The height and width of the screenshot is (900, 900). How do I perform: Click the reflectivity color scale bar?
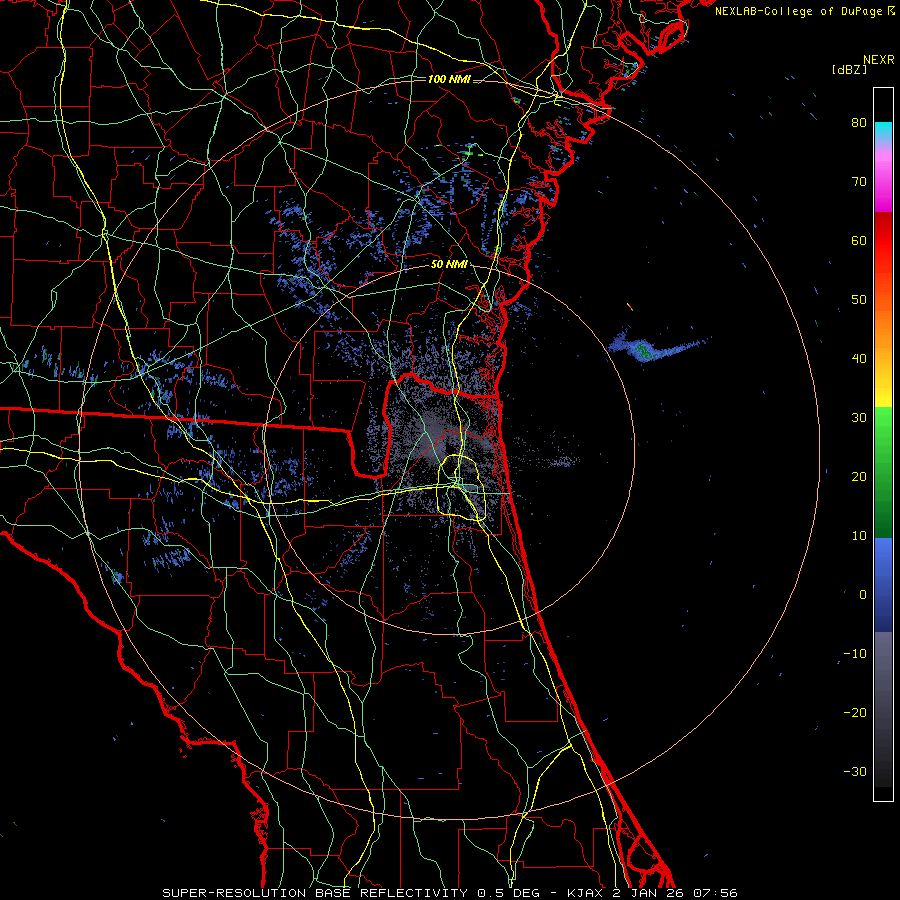pyautogui.click(x=883, y=444)
